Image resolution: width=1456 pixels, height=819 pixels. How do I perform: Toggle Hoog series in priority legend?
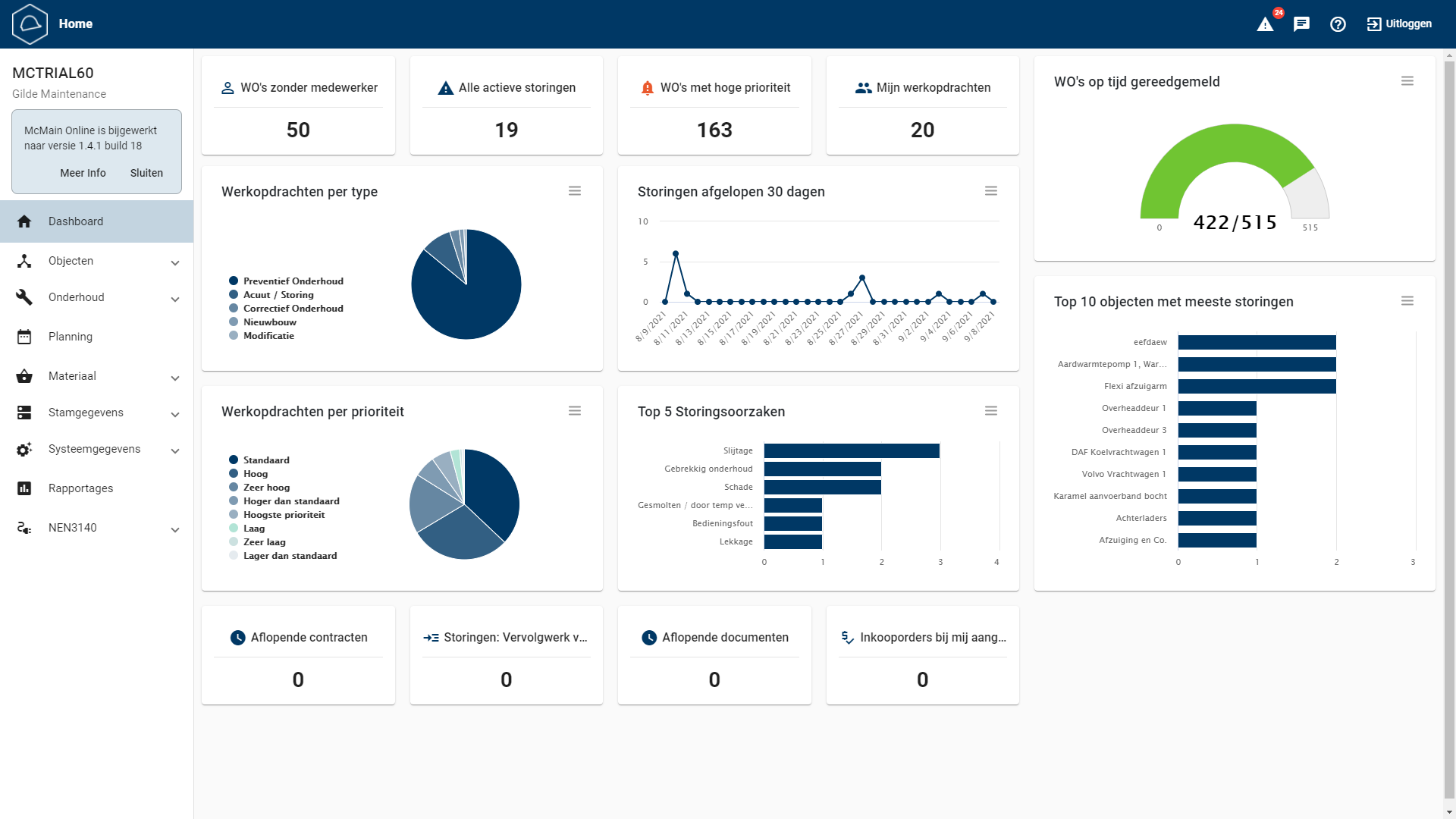(256, 474)
